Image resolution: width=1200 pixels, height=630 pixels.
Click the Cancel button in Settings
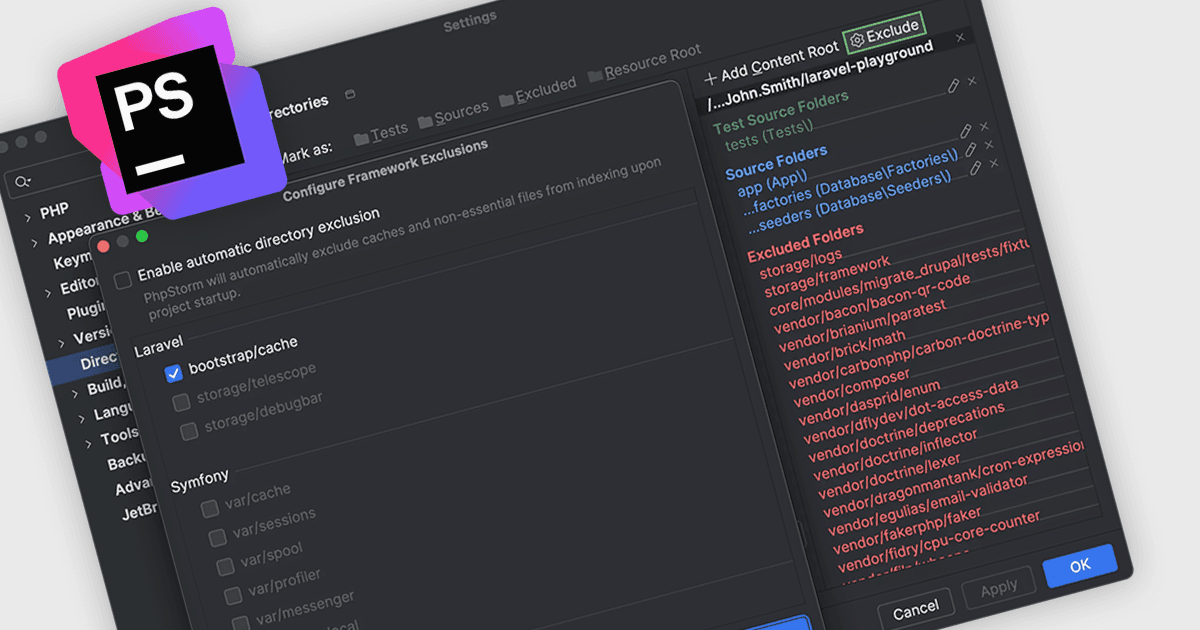coord(916,608)
